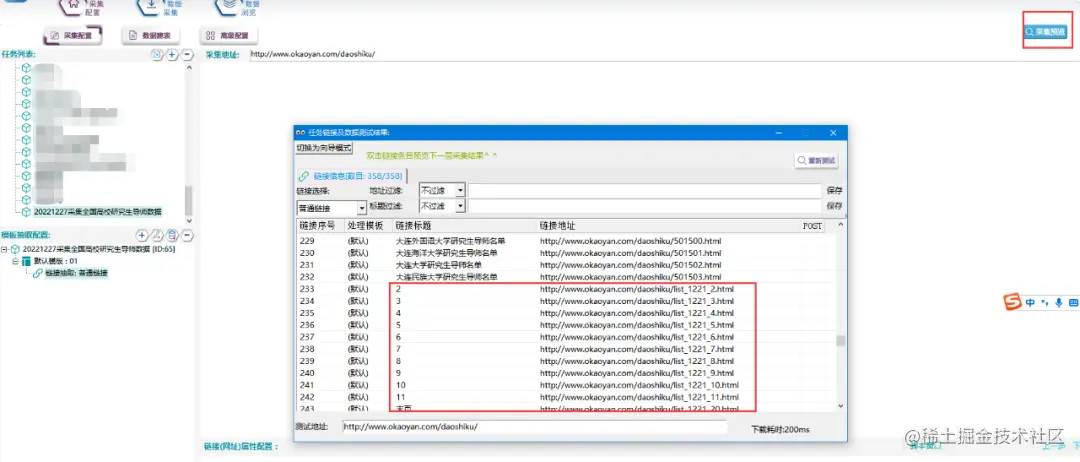Click the Sogou input method S icon

point(1012,302)
